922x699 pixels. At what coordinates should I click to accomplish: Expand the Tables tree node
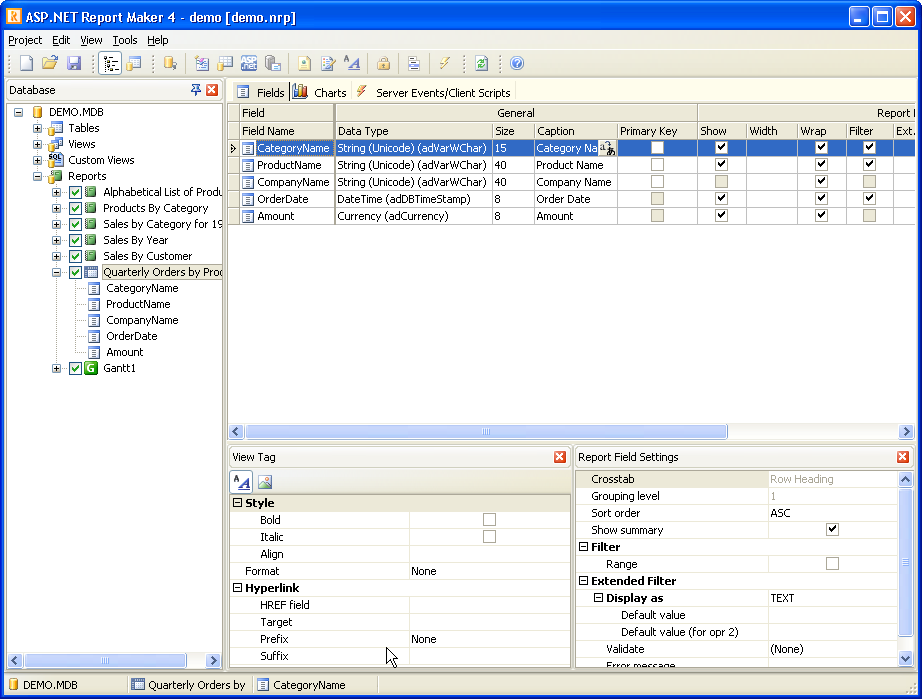[x=37, y=128]
